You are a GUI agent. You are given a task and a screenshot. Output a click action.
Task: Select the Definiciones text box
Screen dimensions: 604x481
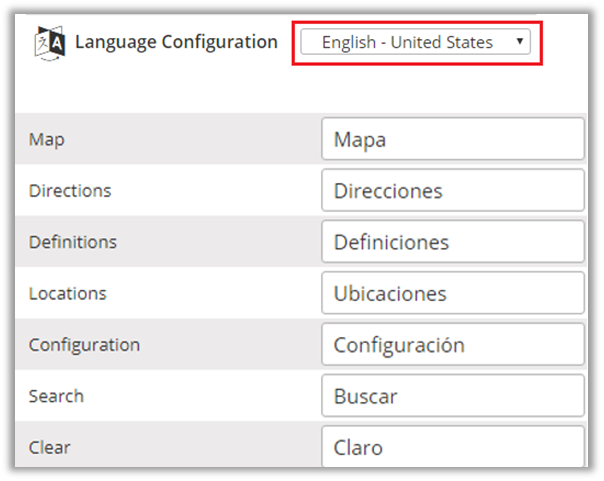[452, 242]
